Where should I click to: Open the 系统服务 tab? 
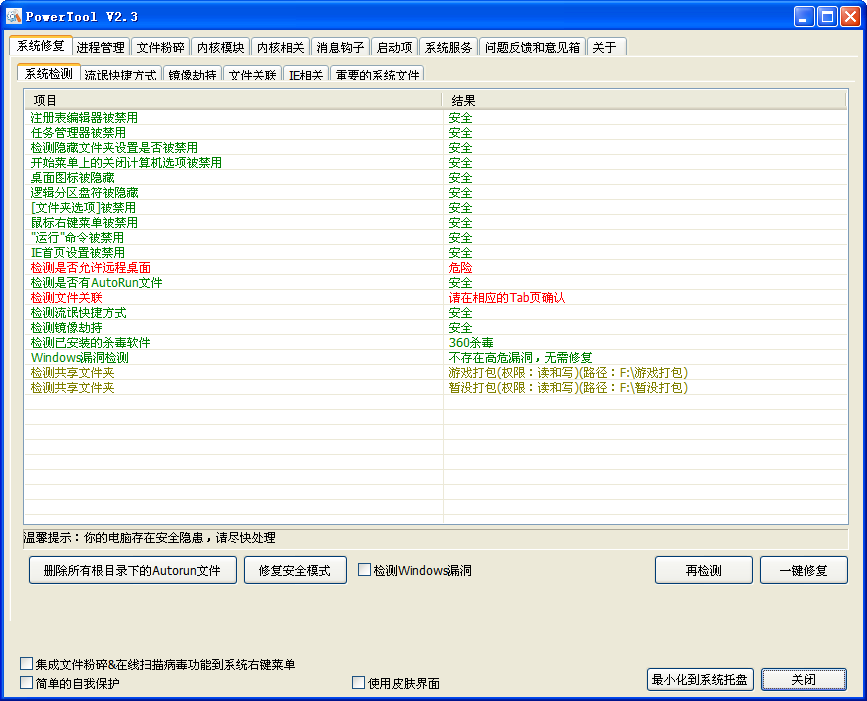(448, 47)
